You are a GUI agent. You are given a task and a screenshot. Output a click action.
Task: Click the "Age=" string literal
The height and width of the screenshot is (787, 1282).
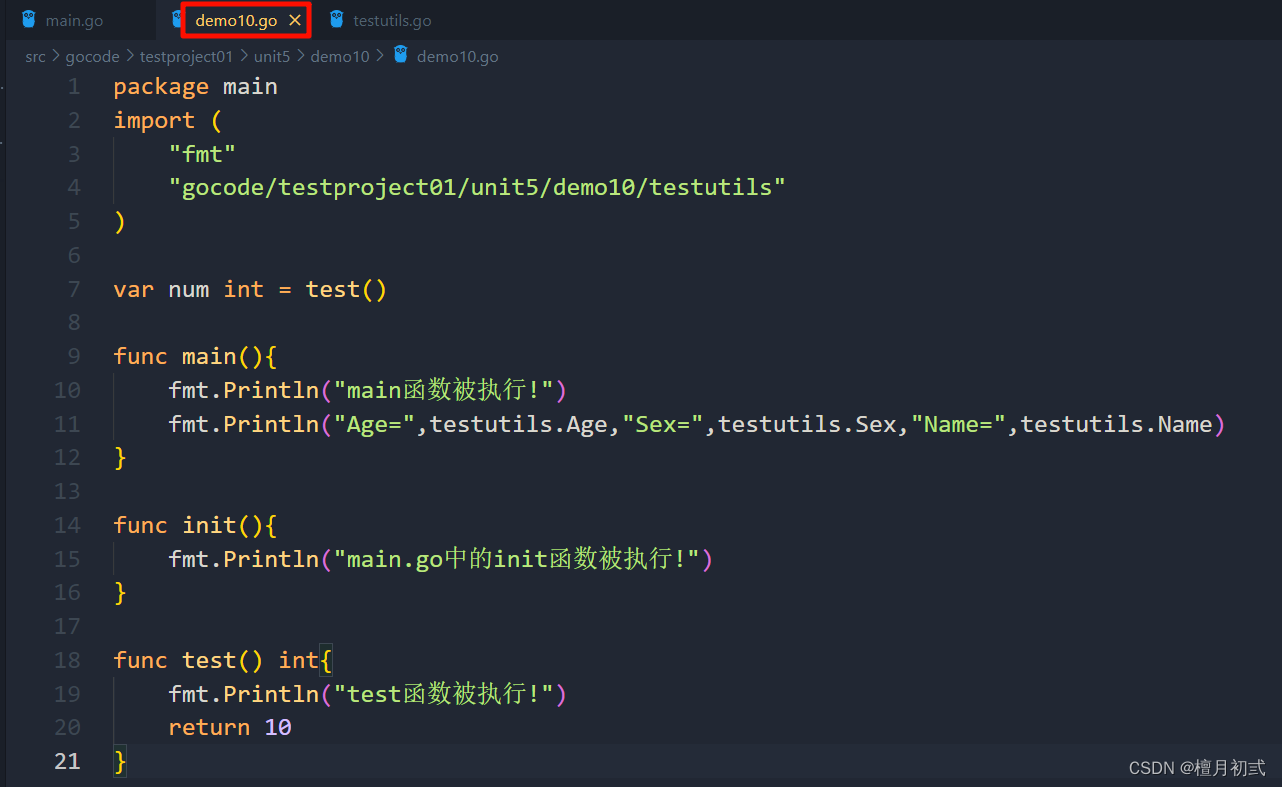click(x=374, y=424)
